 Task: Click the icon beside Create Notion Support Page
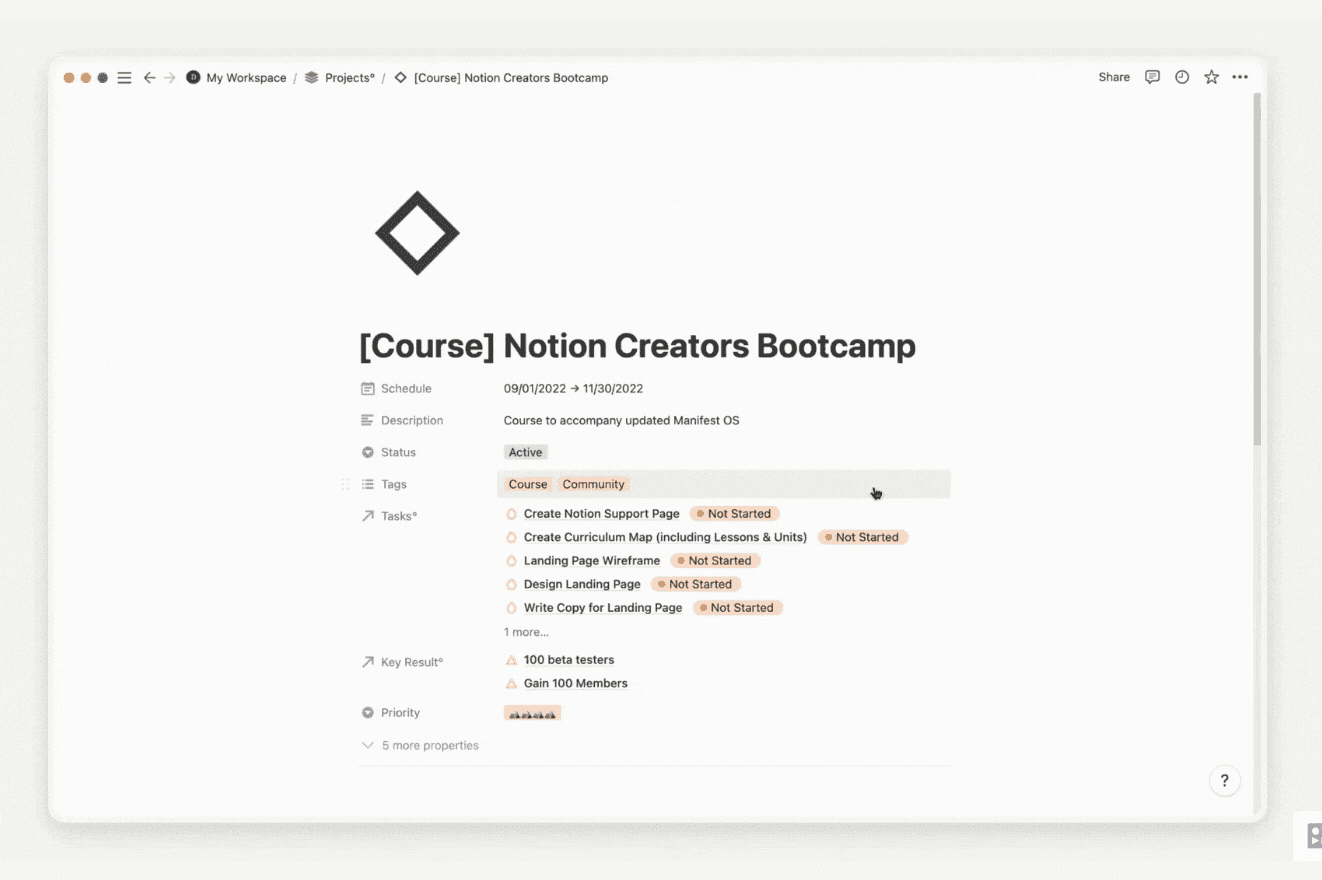[x=511, y=513]
